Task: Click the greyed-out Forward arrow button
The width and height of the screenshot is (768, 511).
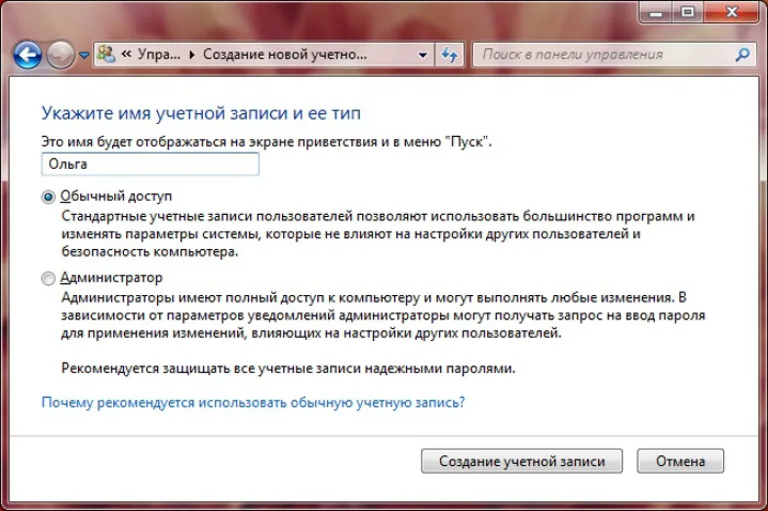Action: (60, 55)
